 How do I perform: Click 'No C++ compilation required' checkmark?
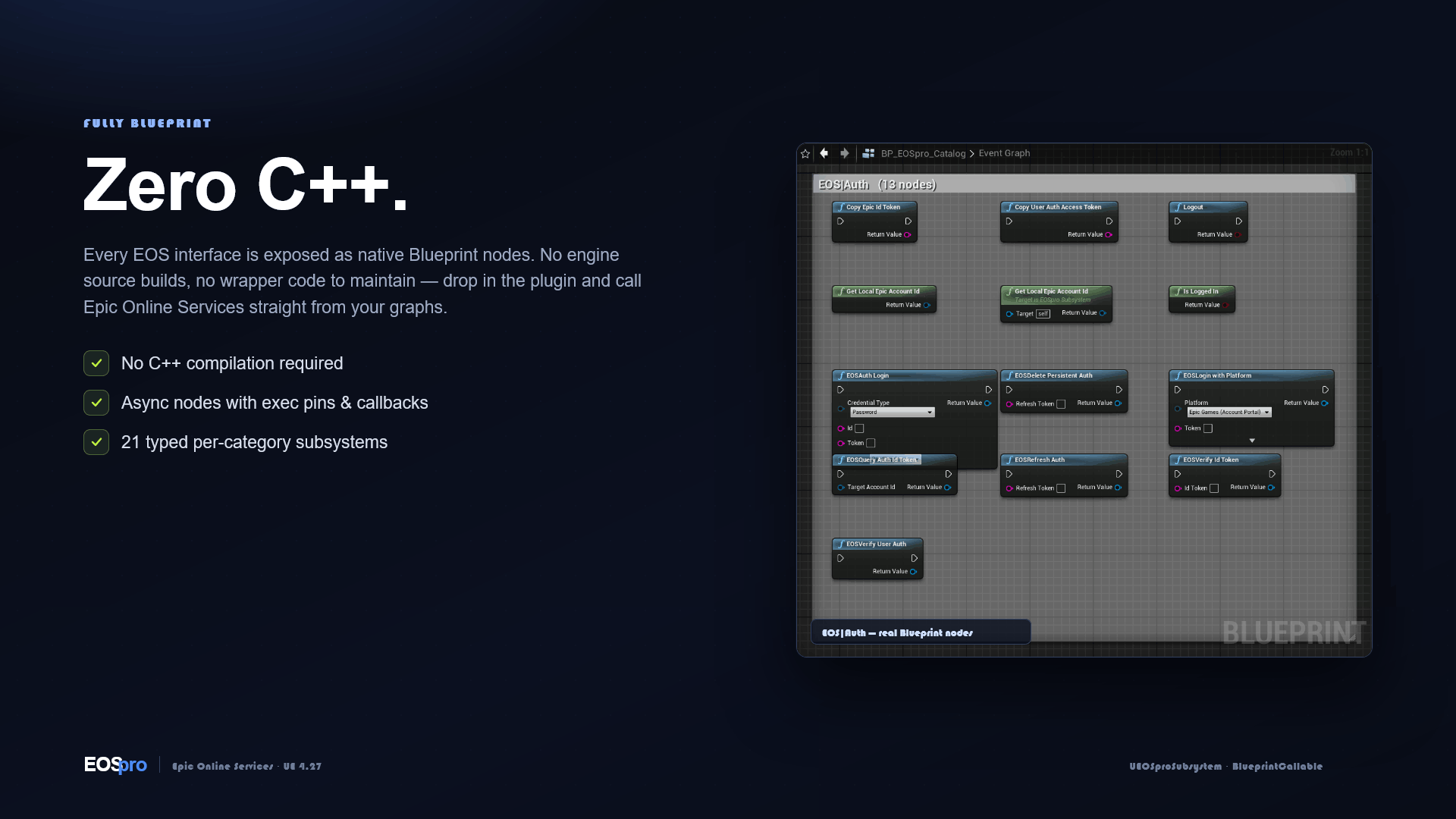coord(96,363)
